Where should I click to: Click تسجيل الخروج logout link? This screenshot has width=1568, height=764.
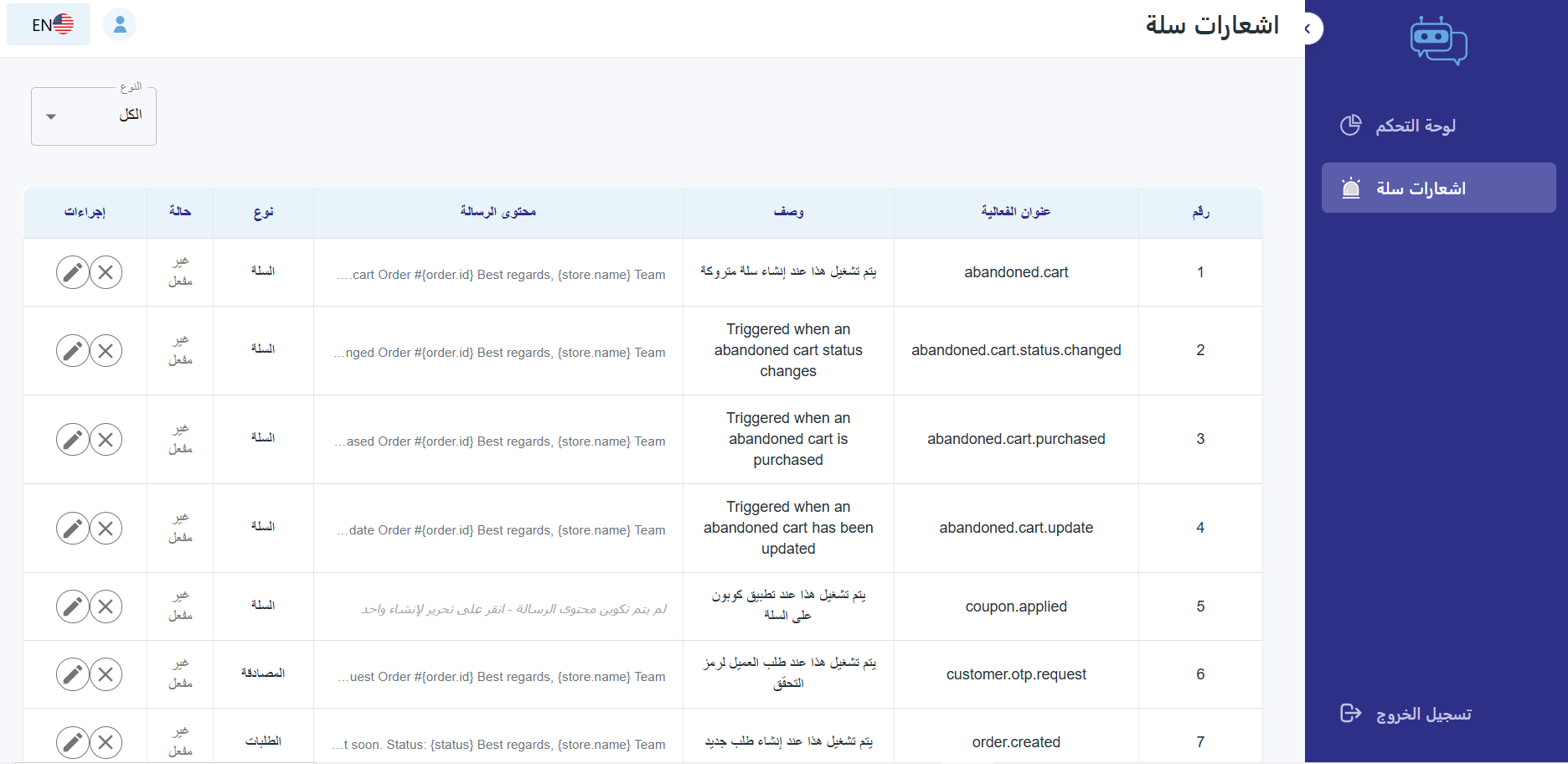[1406, 714]
